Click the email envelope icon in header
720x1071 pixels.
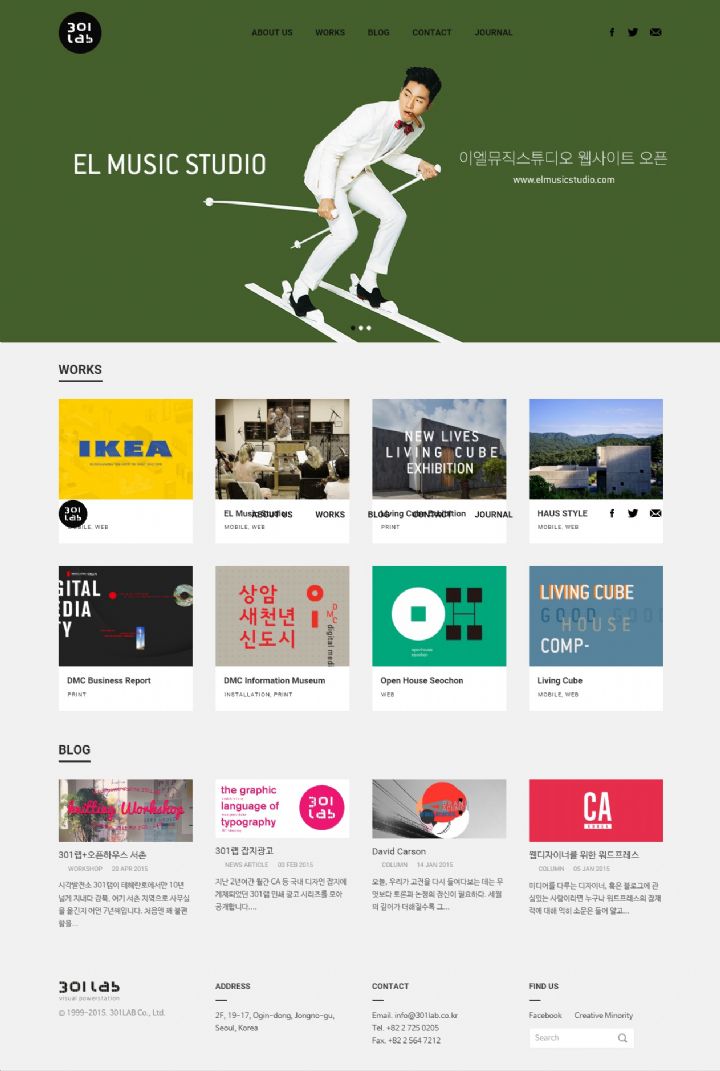pyautogui.click(x=655, y=32)
